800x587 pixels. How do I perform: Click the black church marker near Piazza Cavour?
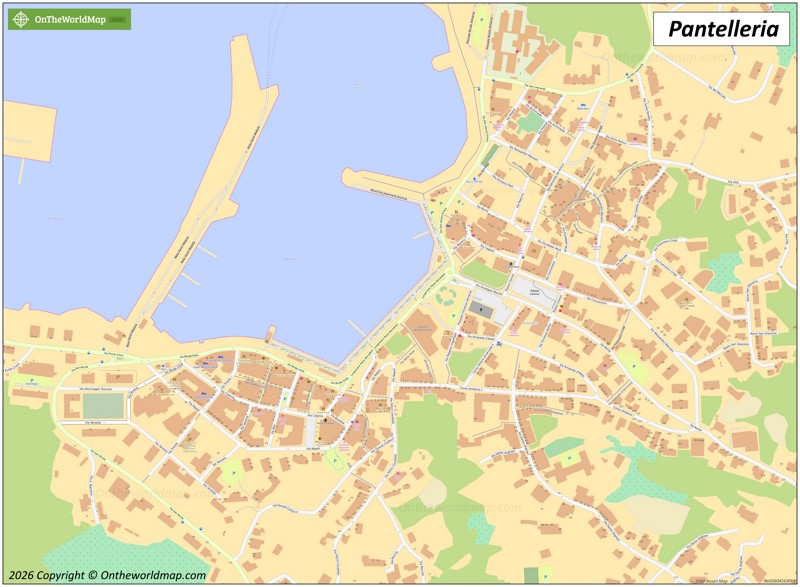[x=511, y=264]
